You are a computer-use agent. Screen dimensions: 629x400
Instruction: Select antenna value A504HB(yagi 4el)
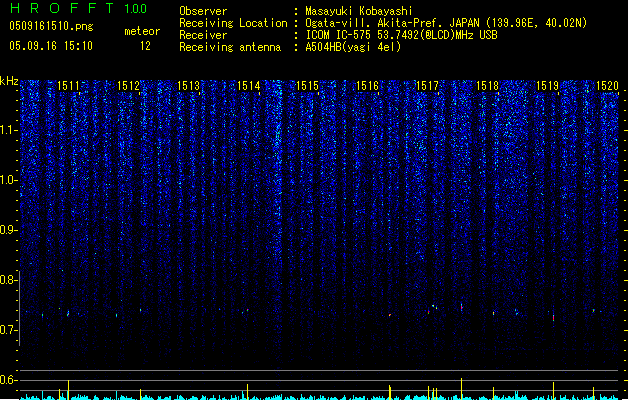point(353,47)
